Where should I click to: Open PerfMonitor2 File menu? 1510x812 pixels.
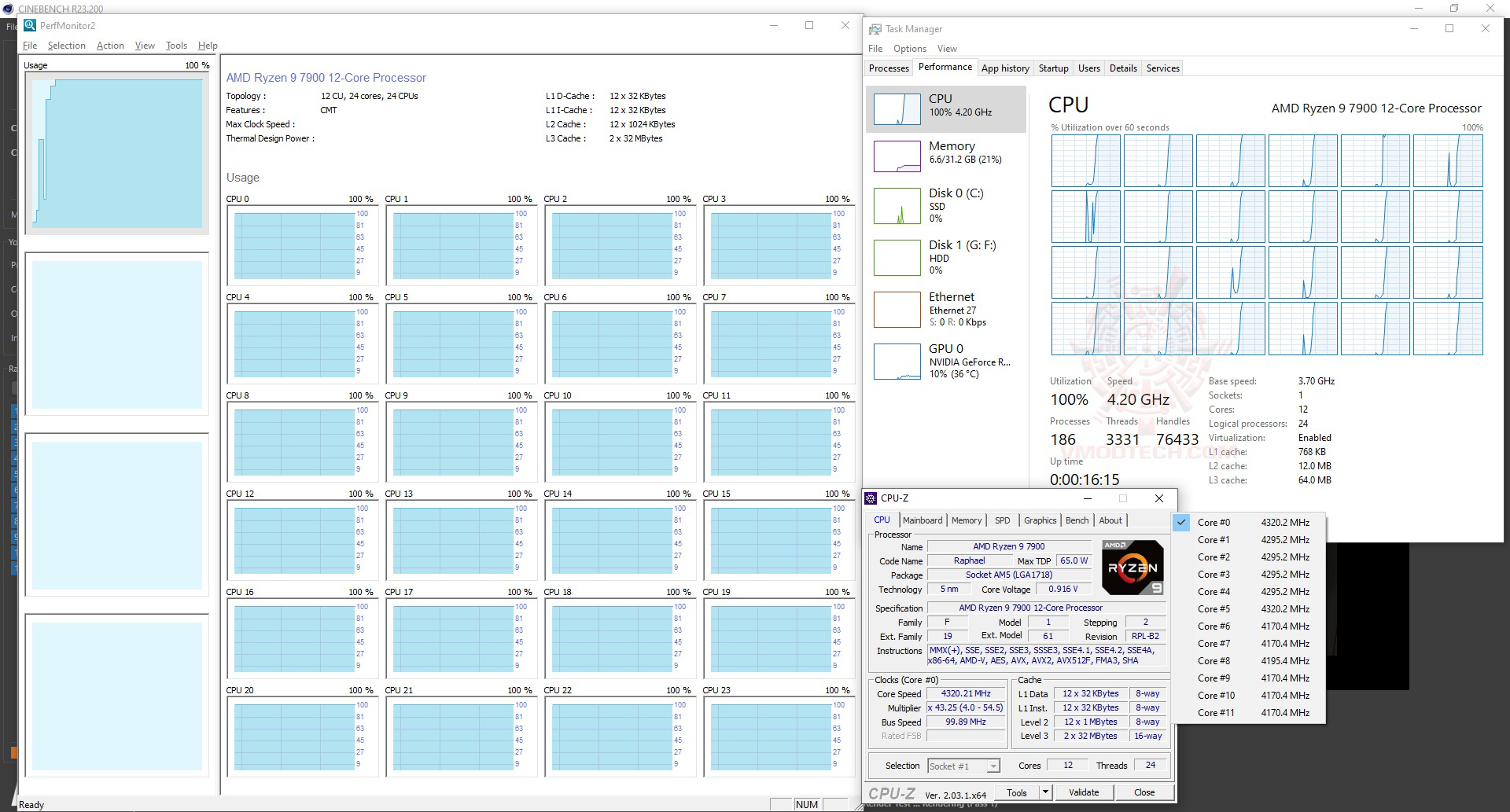click(30, 46)
